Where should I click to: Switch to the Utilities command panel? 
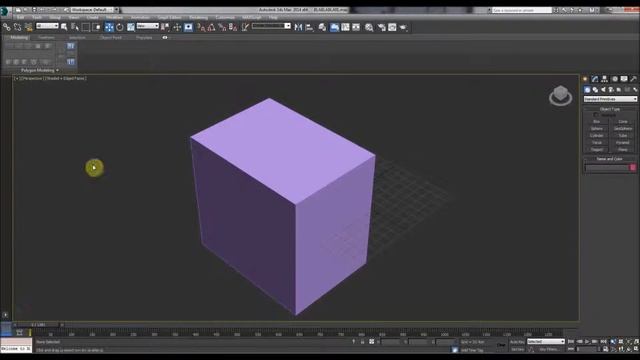click(633, 79)
